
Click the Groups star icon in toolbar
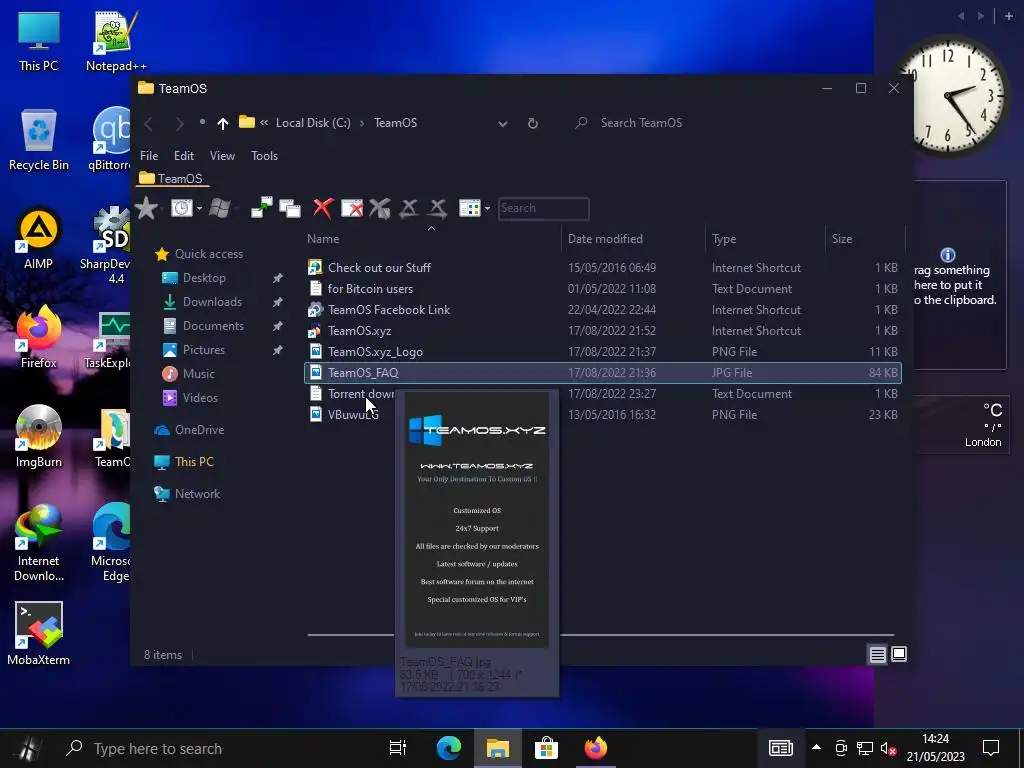146,208
